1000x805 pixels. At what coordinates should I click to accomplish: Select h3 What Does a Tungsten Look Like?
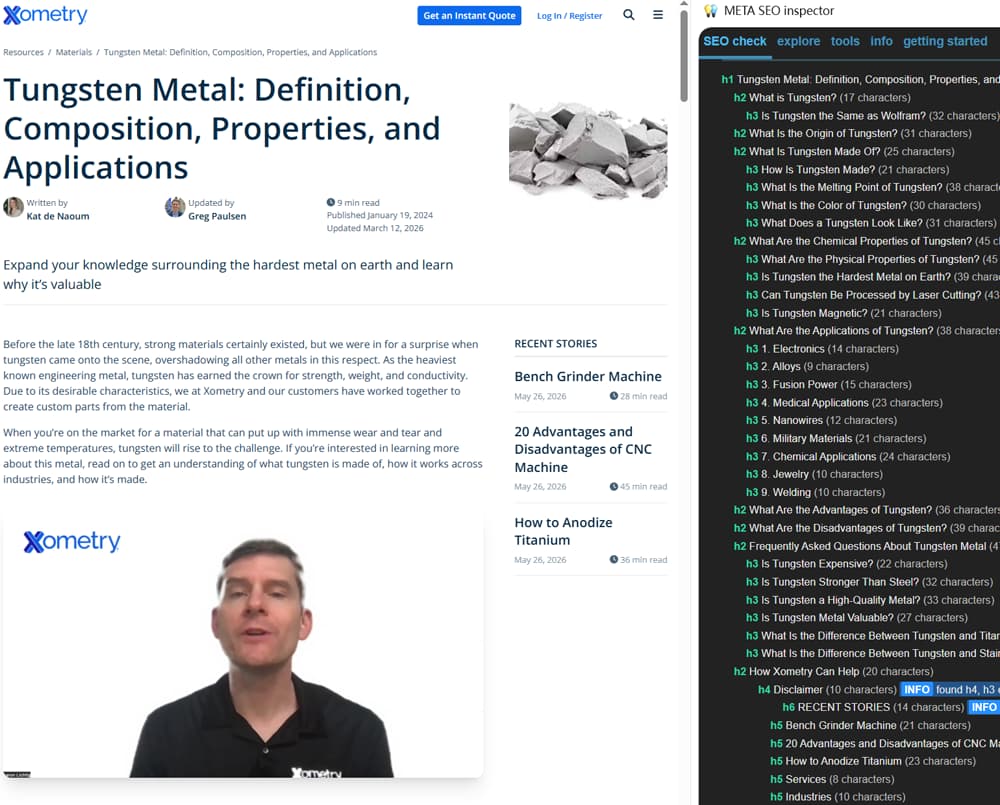tap(871, 223)
